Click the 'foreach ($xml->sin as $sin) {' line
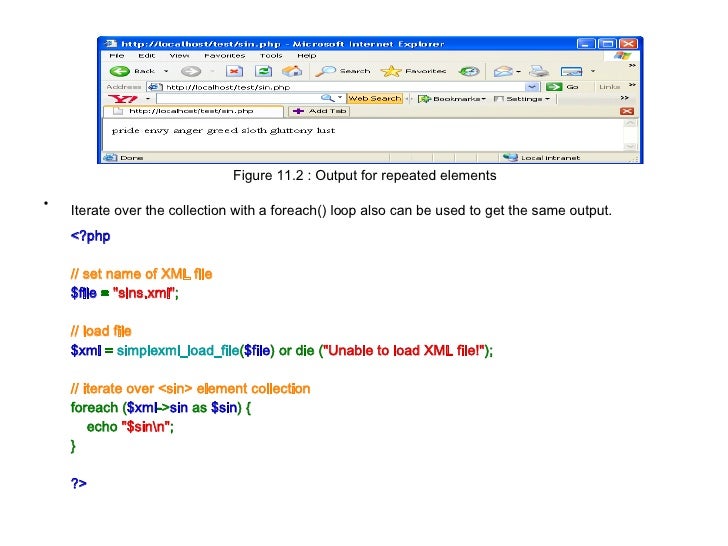Viewport: 728px width, 546px height. click(161, 408)
